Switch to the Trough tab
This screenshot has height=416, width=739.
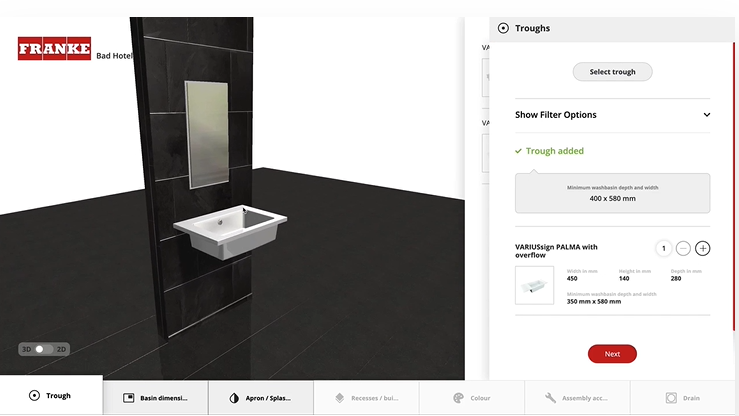pos(51,395)
